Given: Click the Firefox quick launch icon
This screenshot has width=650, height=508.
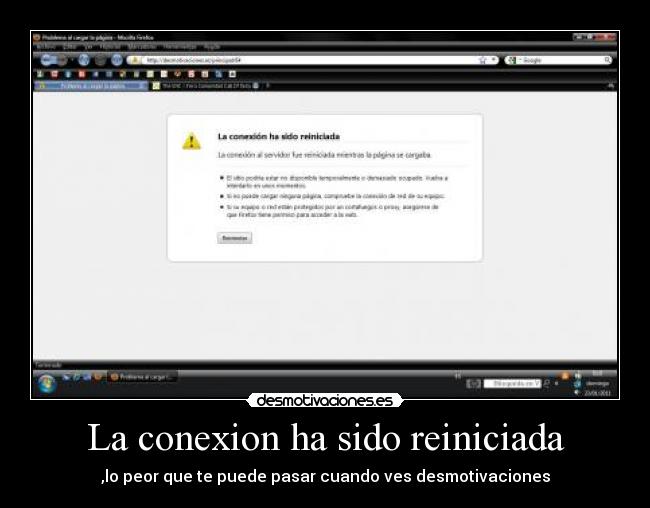Looking at the screenshot, I should pos(98,377).
